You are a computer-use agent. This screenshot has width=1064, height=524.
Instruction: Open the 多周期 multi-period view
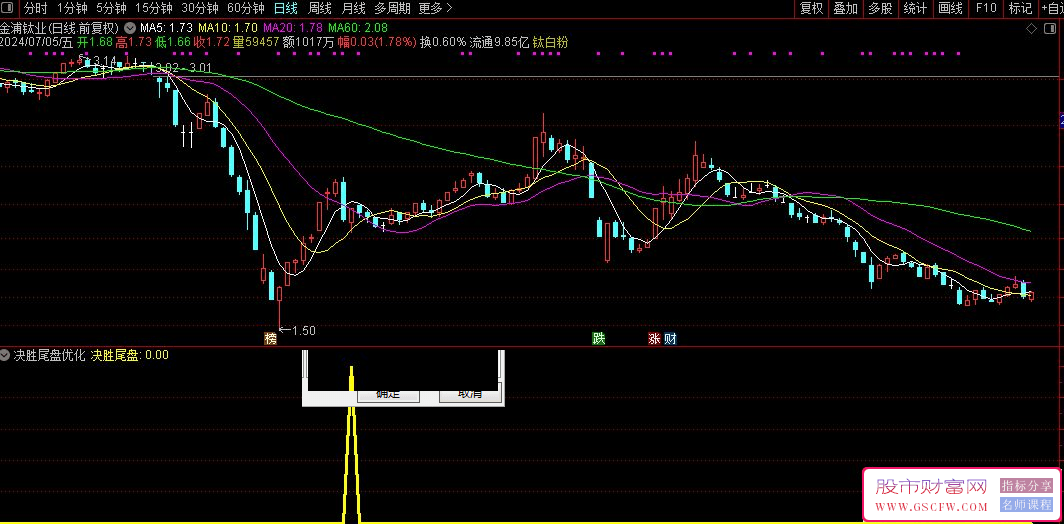click(392, 9)
